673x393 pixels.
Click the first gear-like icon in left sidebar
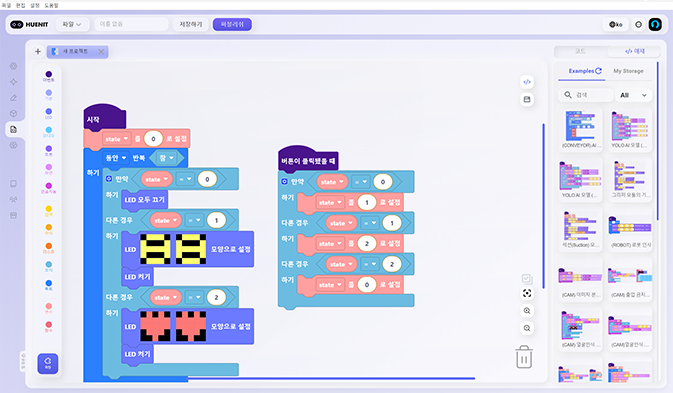pyautogui.click(x=14, y=66)
